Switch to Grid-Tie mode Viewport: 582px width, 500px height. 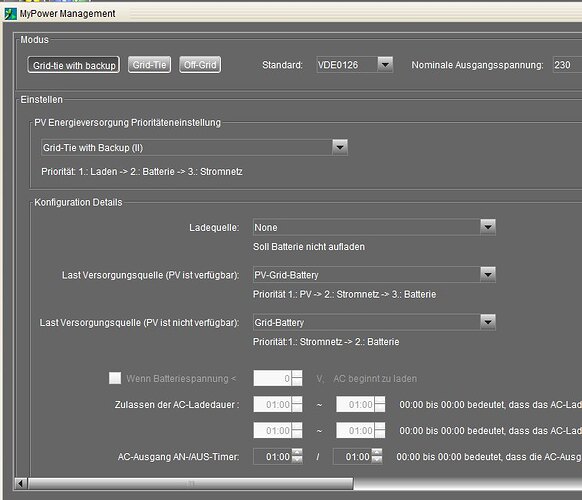coord(149,65)
